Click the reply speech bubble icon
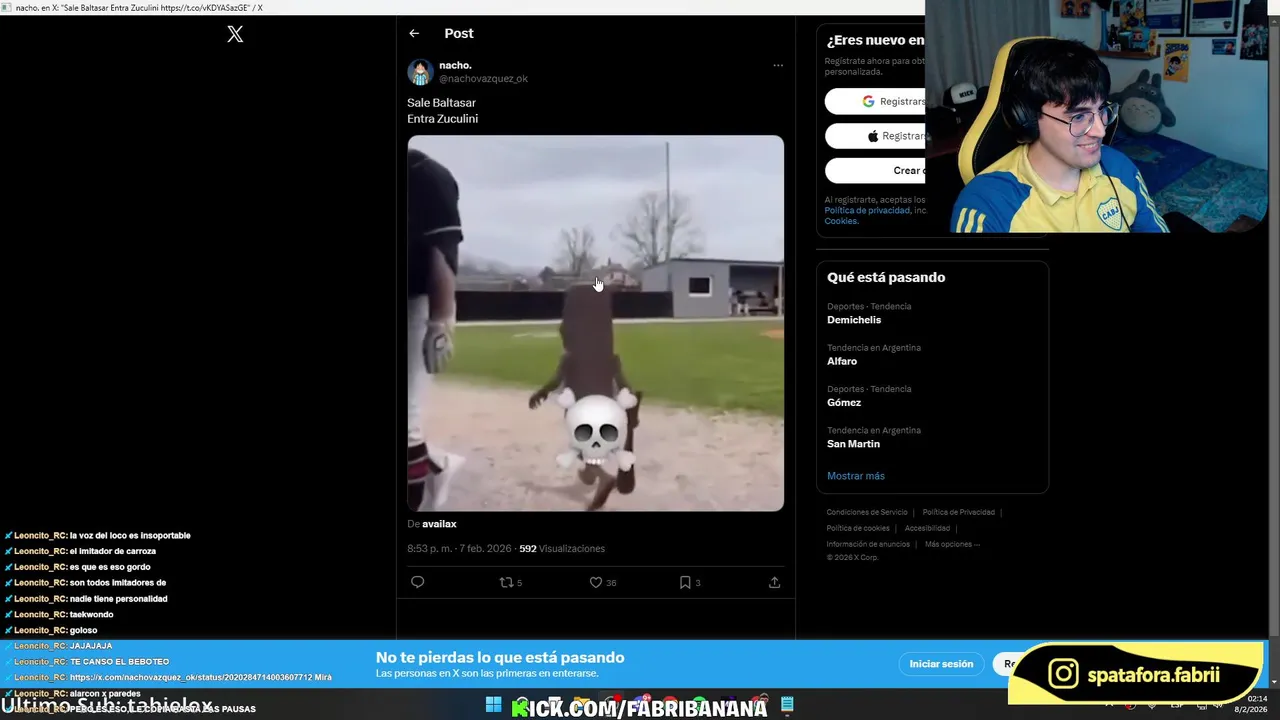The height and width of the screenshot is (720, 1280). tap(418, 582)
